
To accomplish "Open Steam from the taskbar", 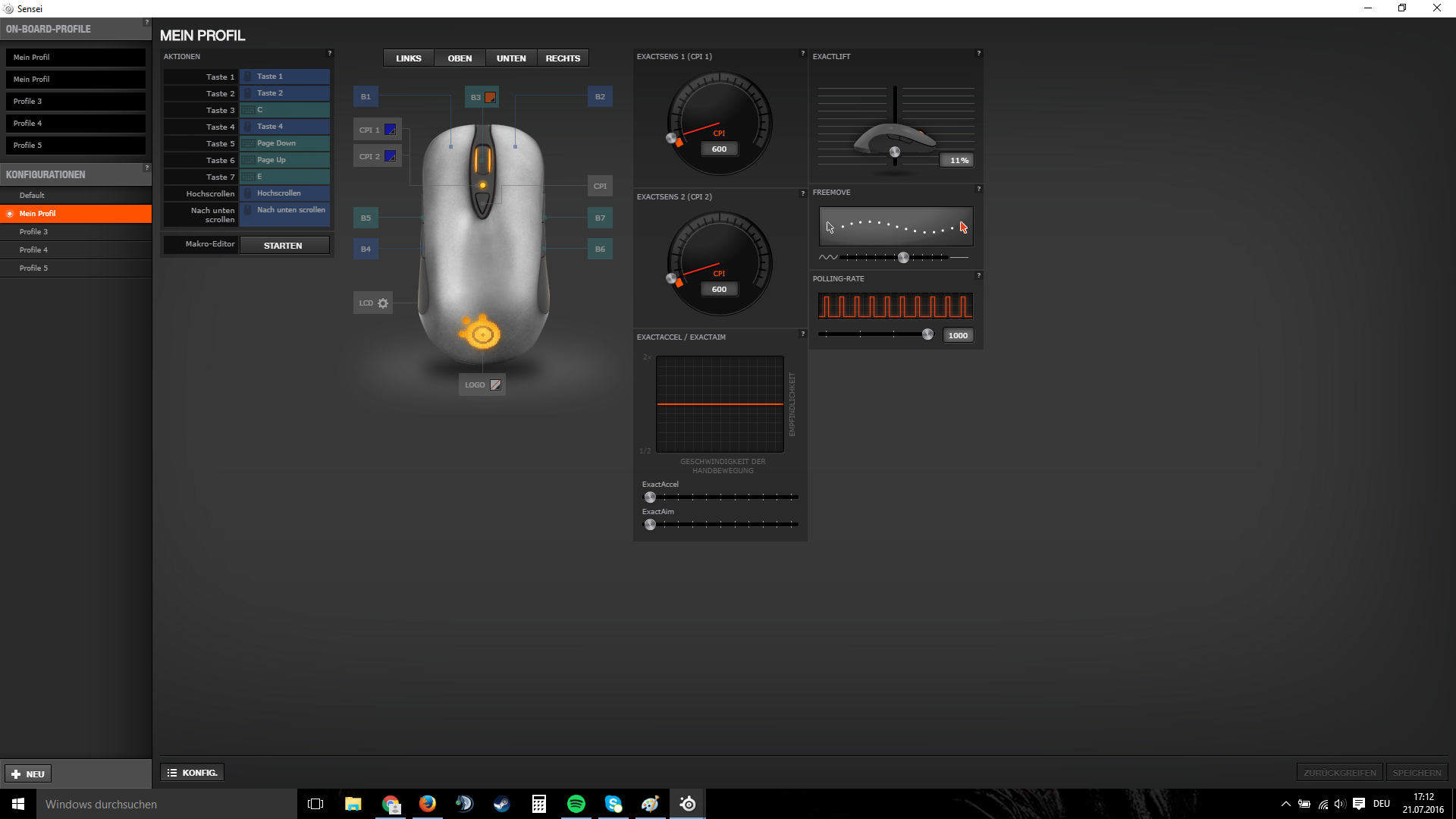I will 501,804.
